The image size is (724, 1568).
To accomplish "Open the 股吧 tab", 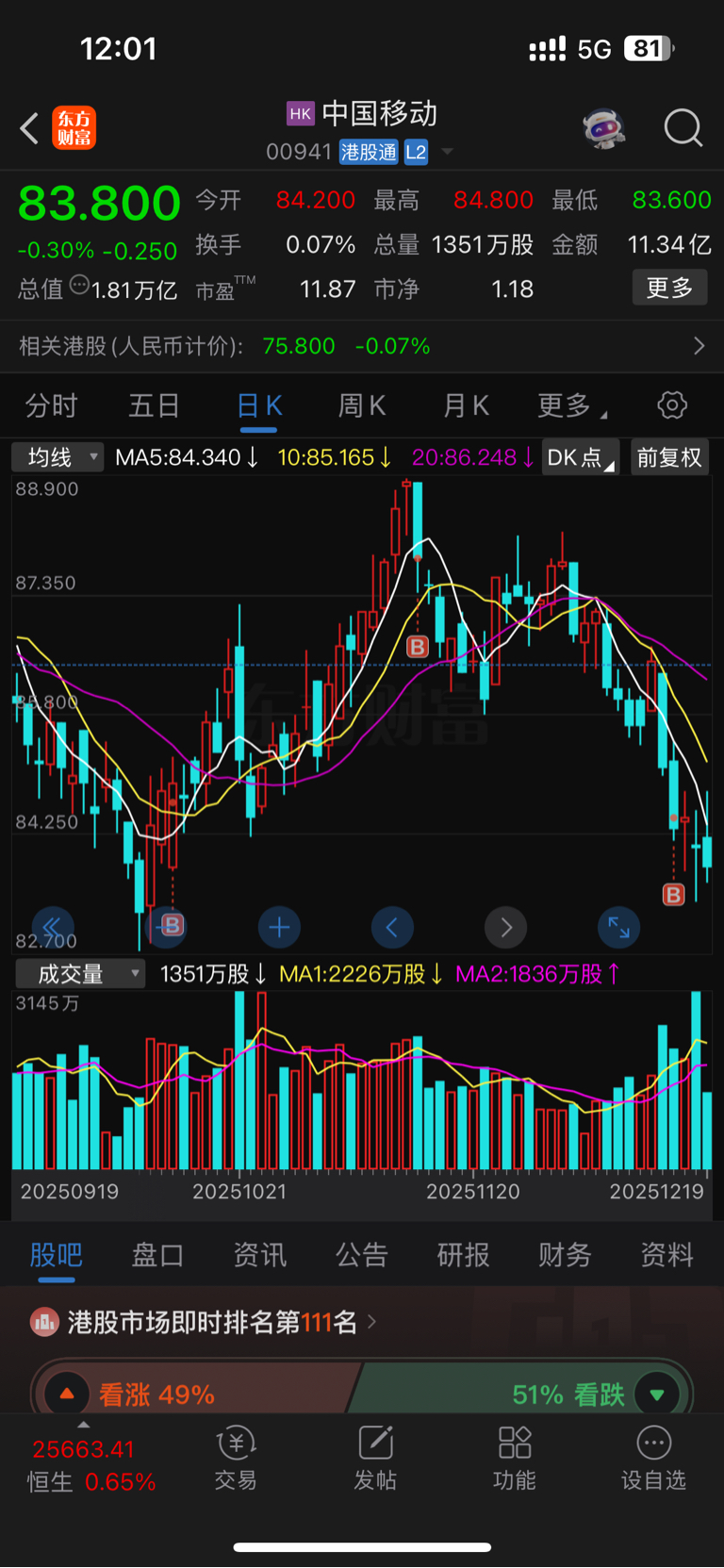I will [x=57, y=1255].
